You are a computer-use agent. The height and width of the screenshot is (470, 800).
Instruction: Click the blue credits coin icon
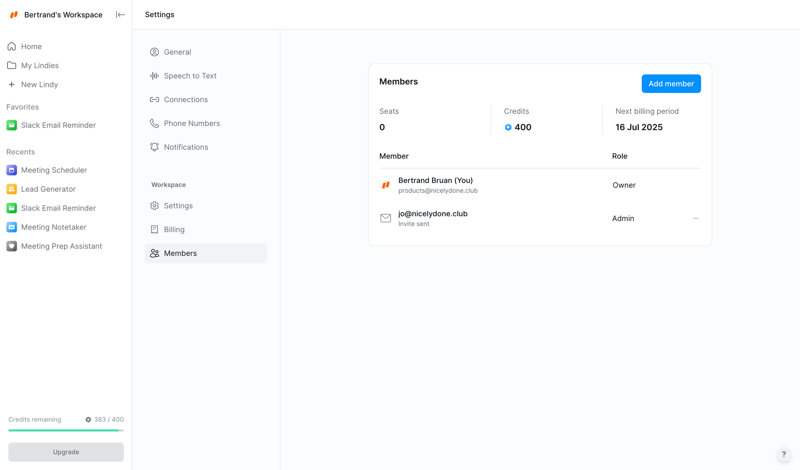pyautogui.click(x=508, y=128)
